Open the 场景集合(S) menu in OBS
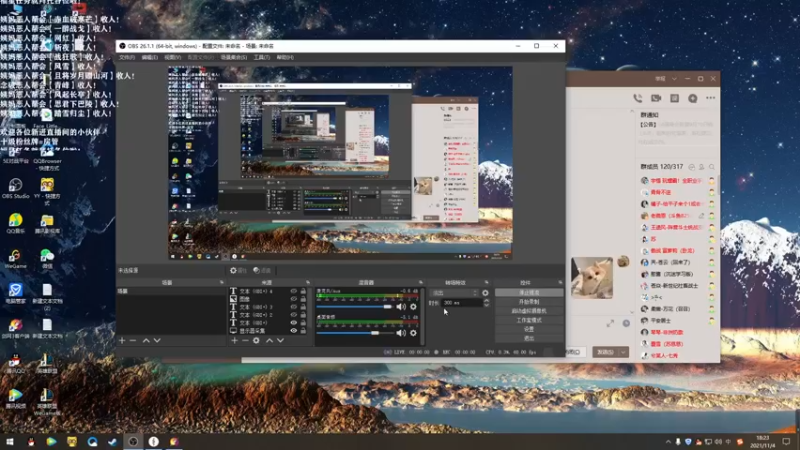Image resolution: width=800 pixels, height=450 pixels. 234,57
